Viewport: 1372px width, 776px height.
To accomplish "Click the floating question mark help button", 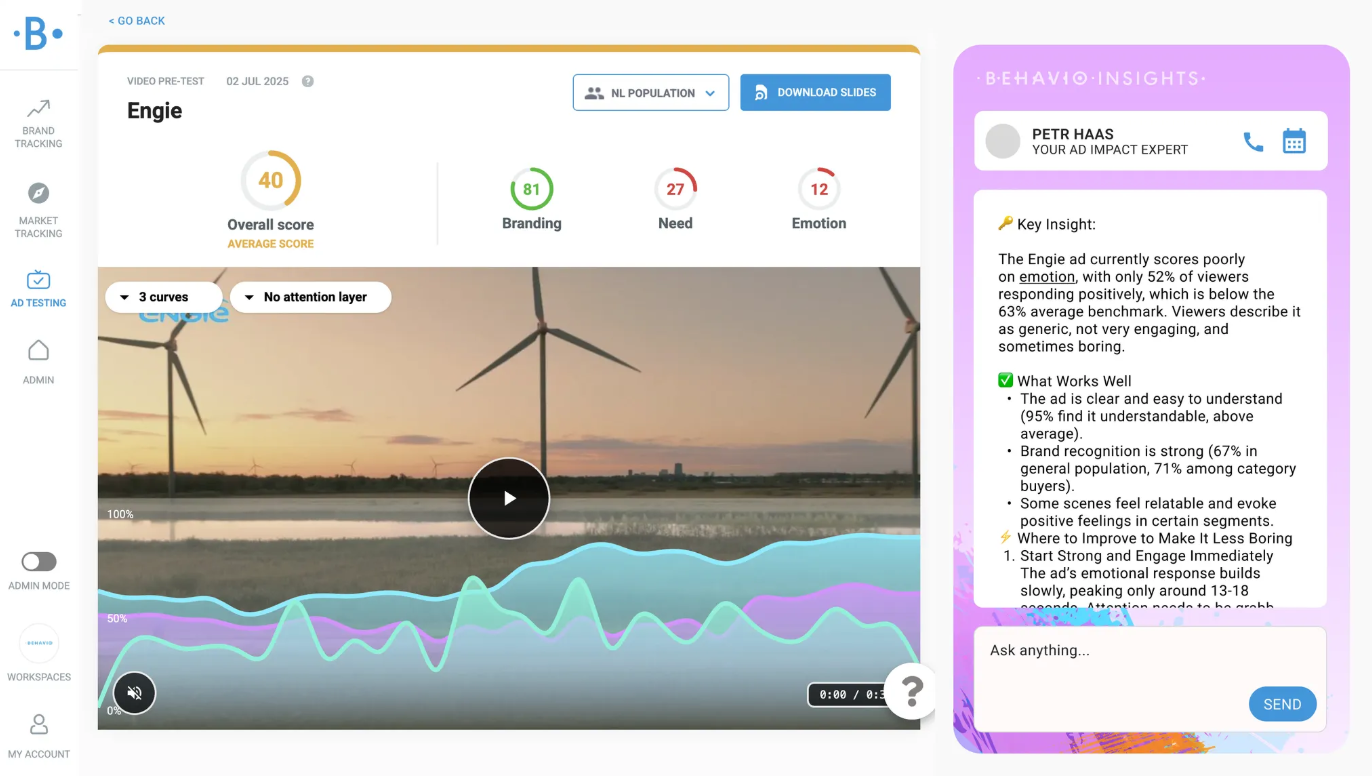I will click(911, 691).
